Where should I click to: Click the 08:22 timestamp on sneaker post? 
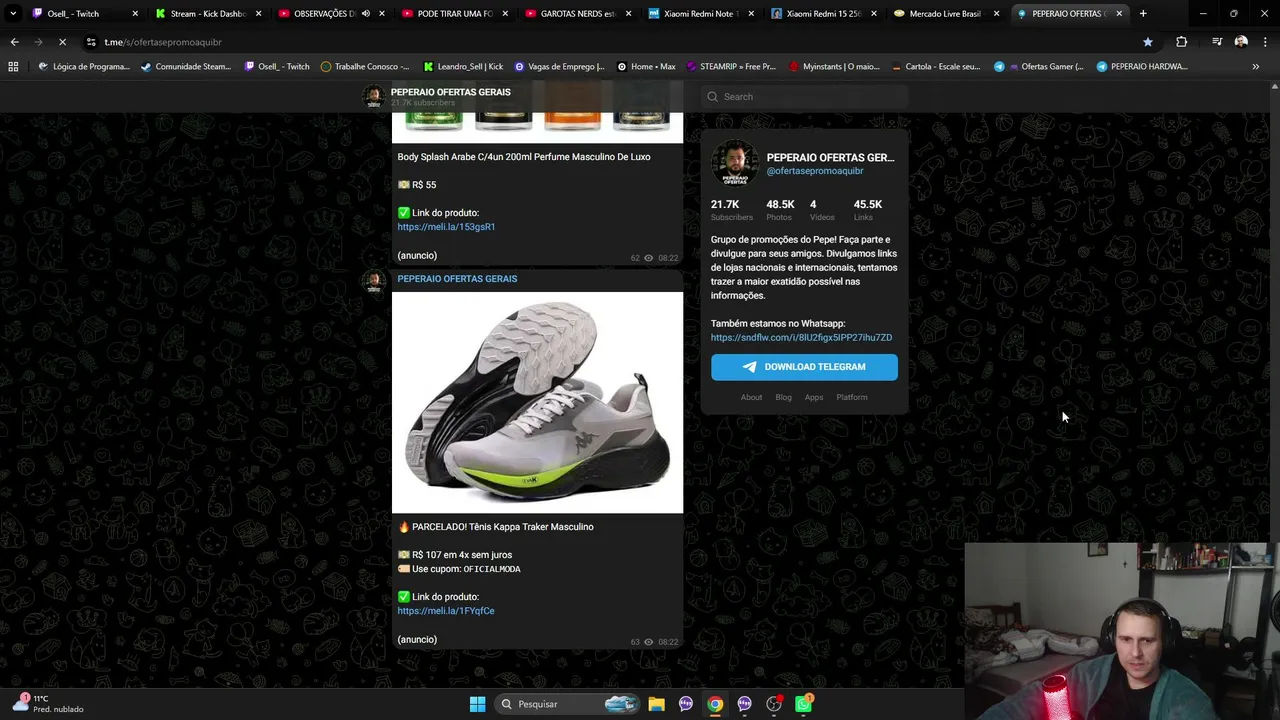coord(668,642)
